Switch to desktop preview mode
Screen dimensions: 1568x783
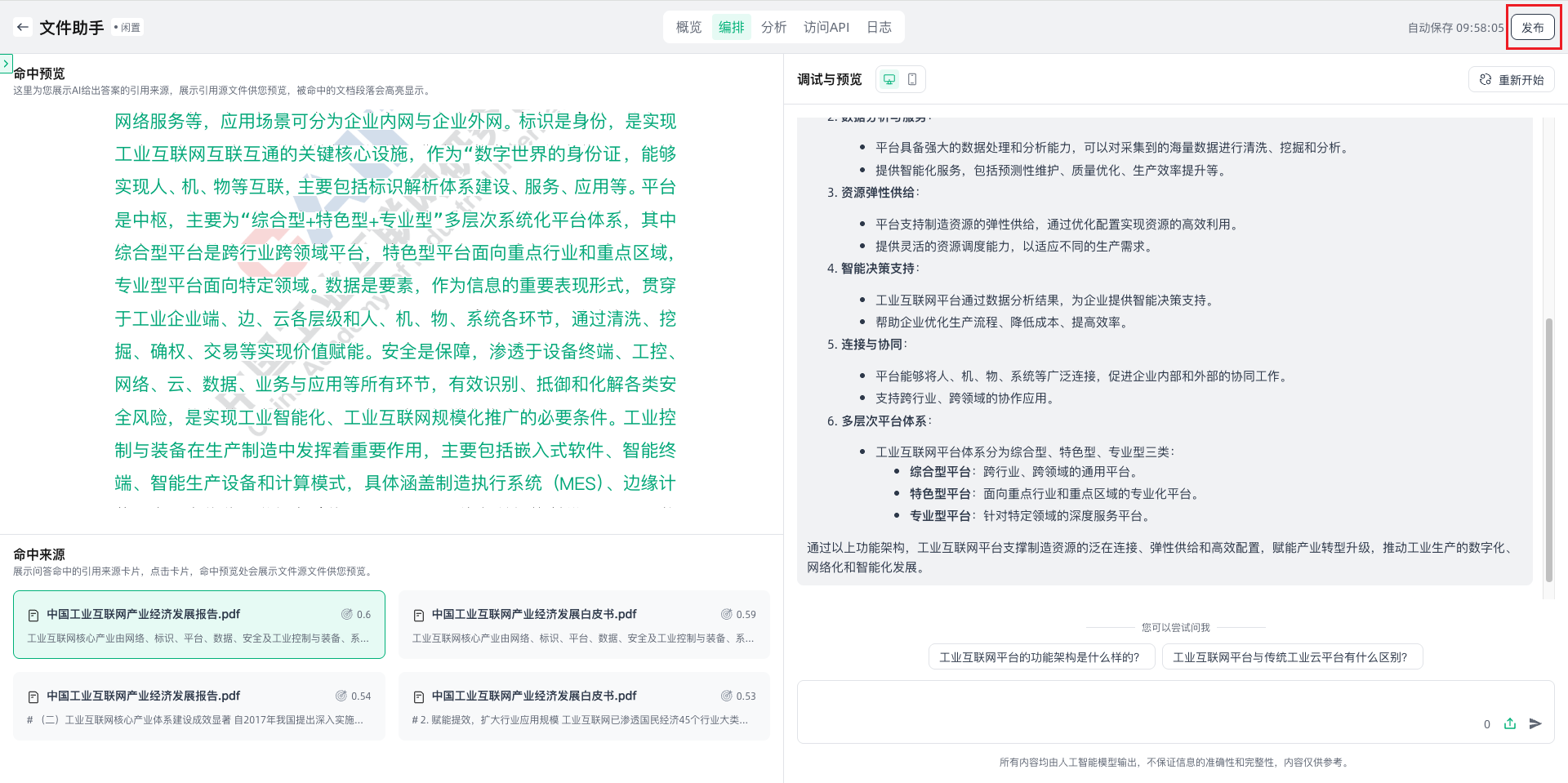click(889, 79)
